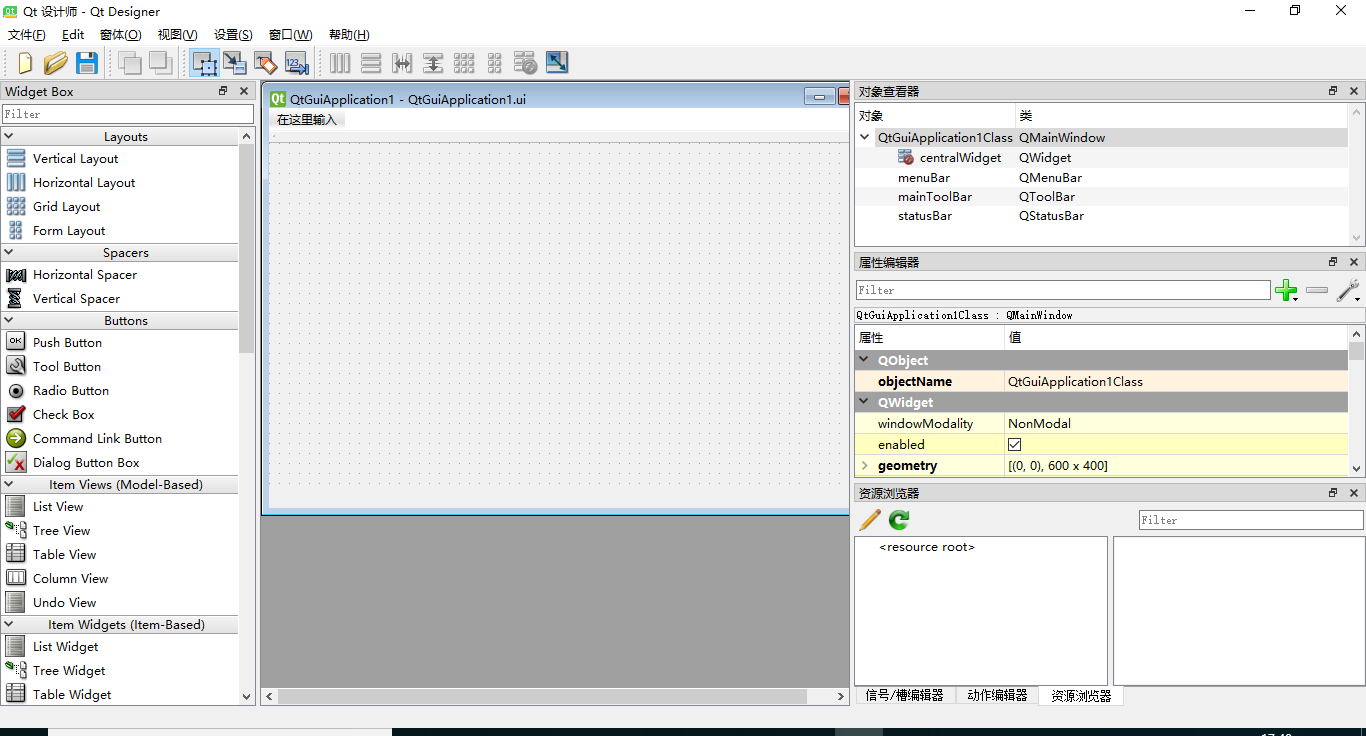Click the Edit Resources pencil icon
Image resolution: width=1366 pixels, height=736 pixels.
click(869, 519)
